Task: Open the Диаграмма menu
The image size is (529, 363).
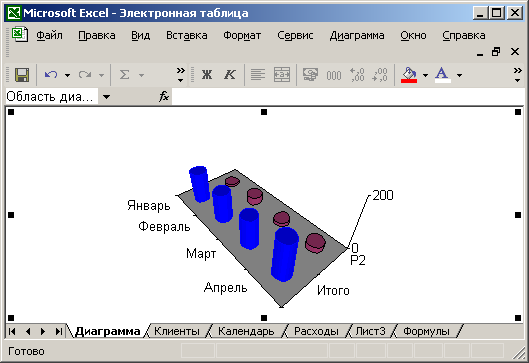Action: 357,35
